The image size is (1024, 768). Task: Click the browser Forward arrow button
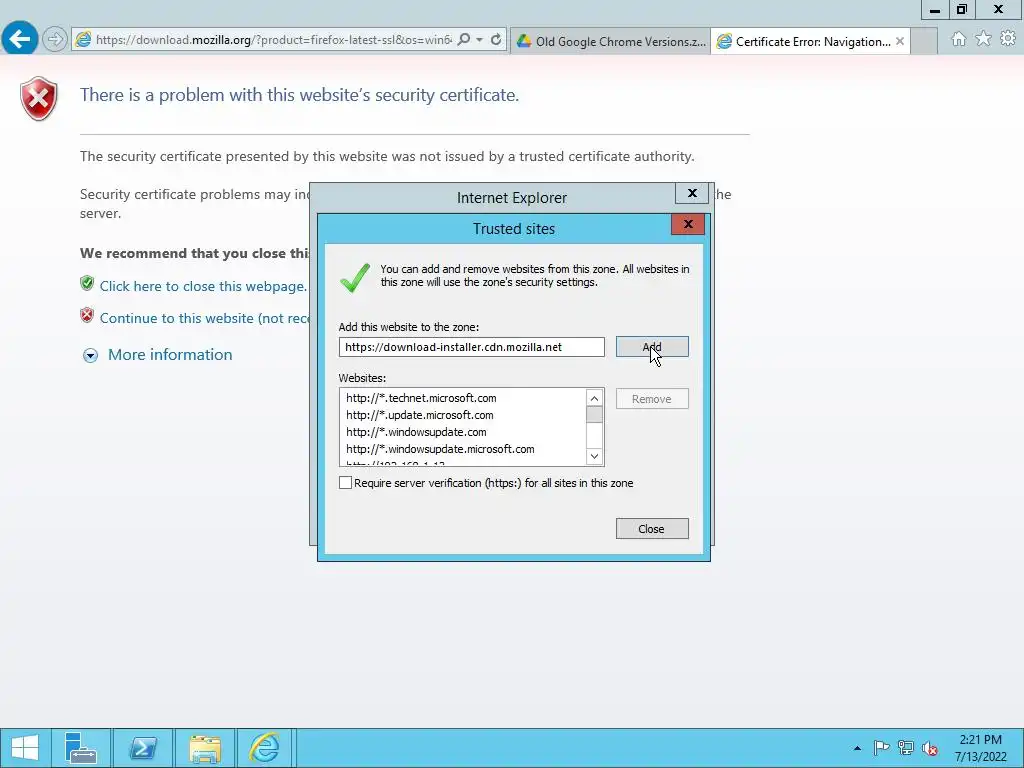tap(55, 40)
